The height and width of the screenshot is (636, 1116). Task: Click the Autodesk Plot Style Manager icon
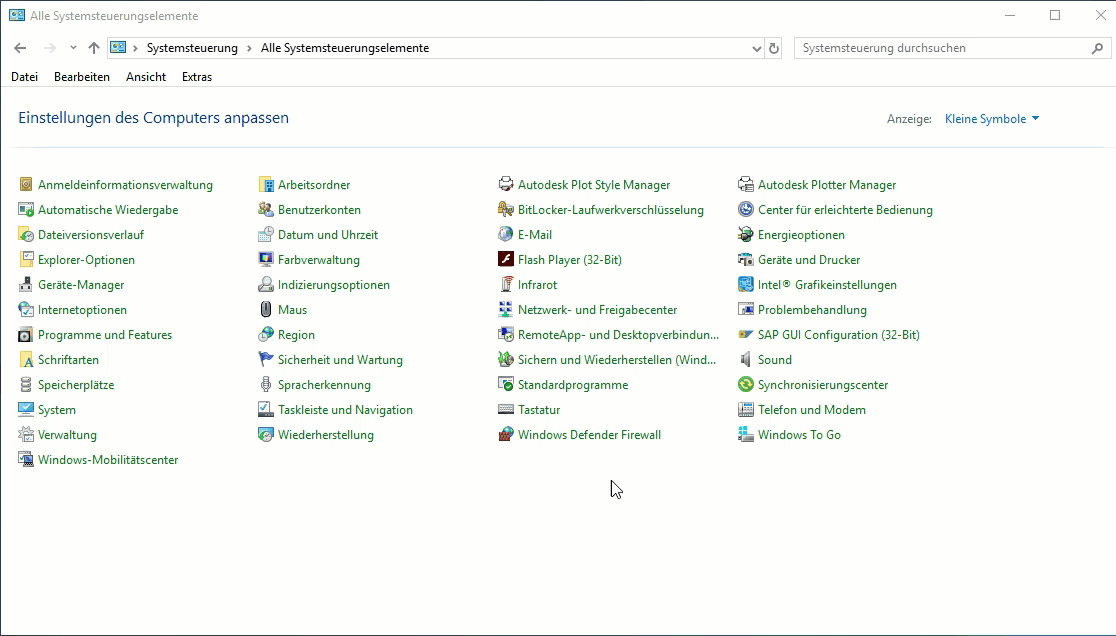pos(505,185)
